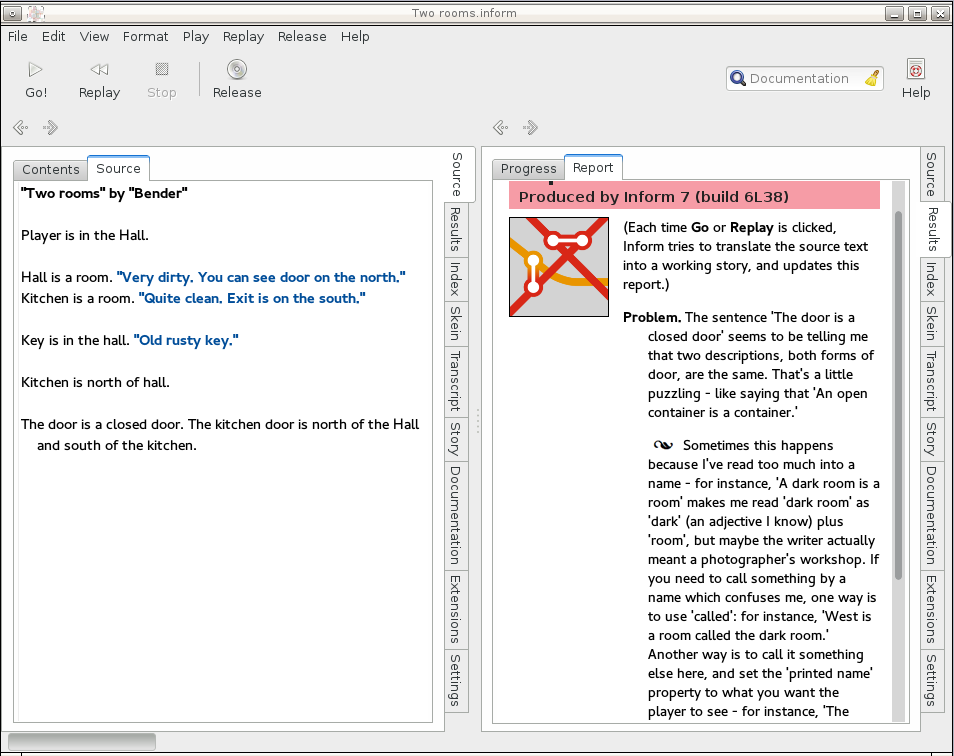Go back in left panel history
This screenshot has width=954, height=756.
pos(21,128)
